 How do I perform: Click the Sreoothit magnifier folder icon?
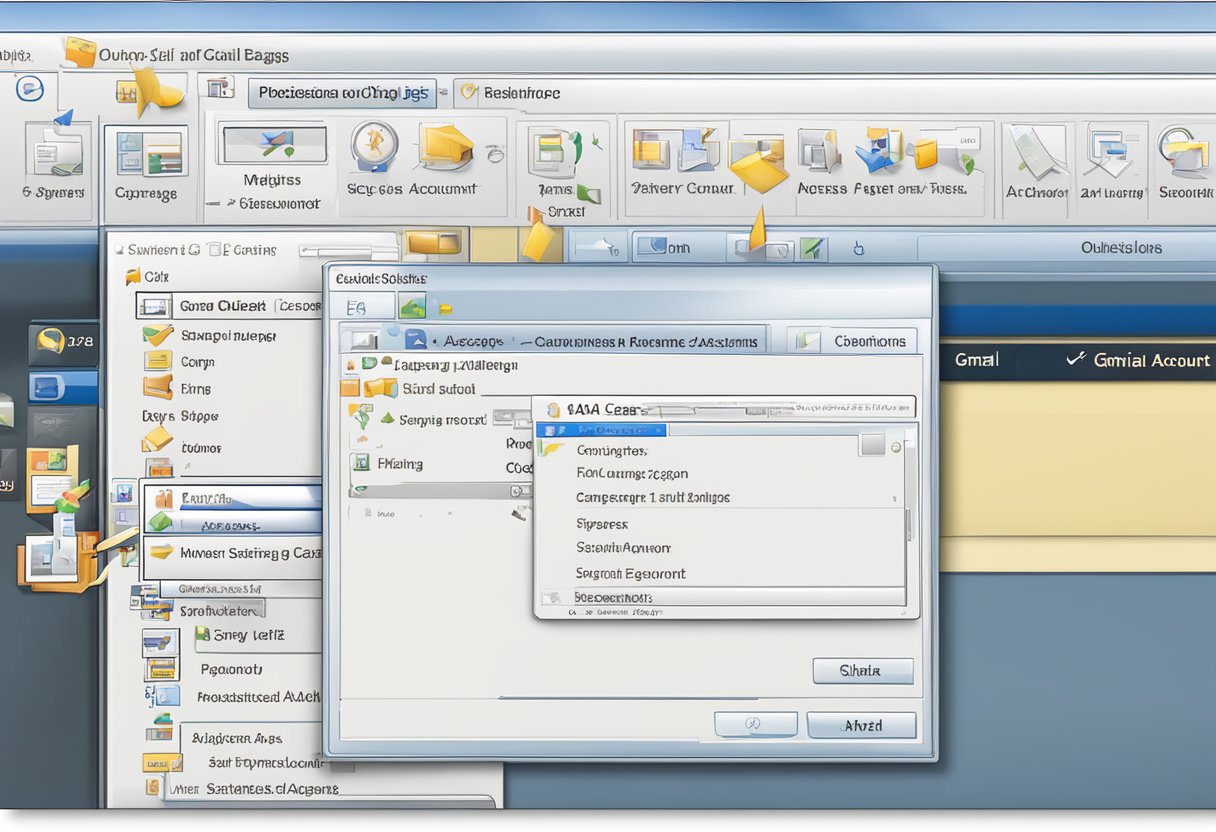click(1184, 150)
